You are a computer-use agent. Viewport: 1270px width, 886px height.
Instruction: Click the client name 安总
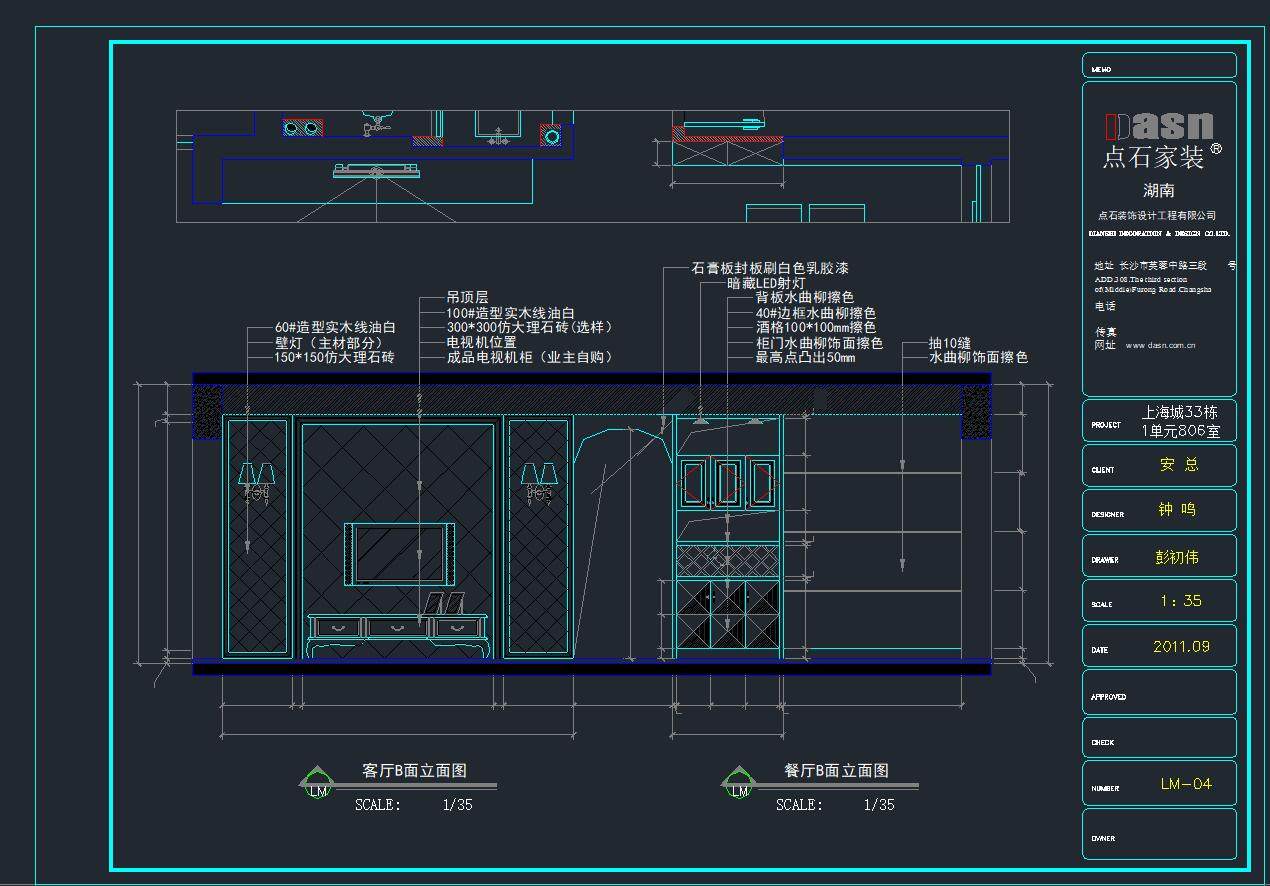1178,465
